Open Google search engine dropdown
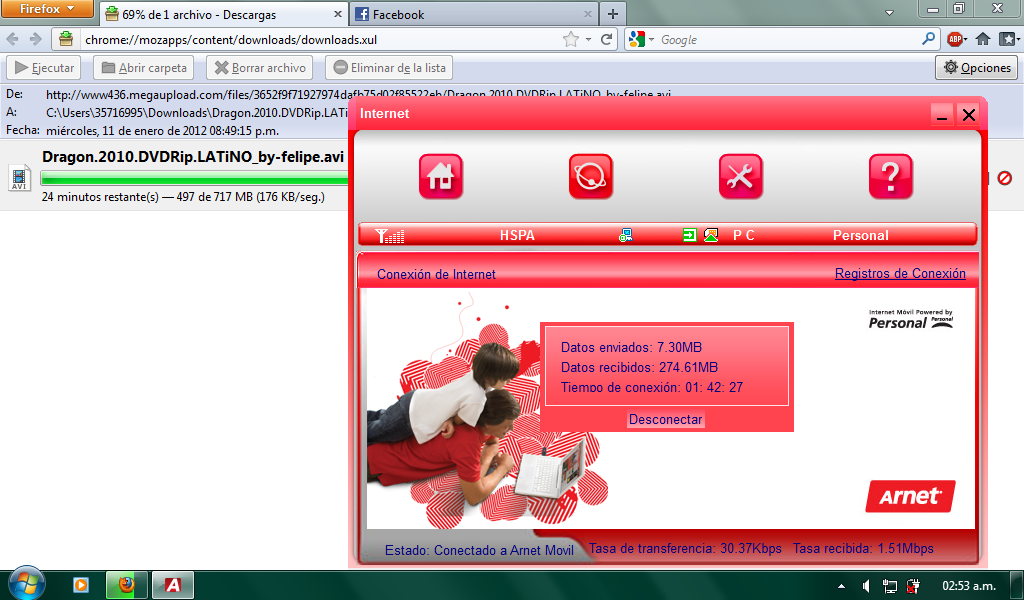Screen dimensions: 1024x600 coord(651,40)
